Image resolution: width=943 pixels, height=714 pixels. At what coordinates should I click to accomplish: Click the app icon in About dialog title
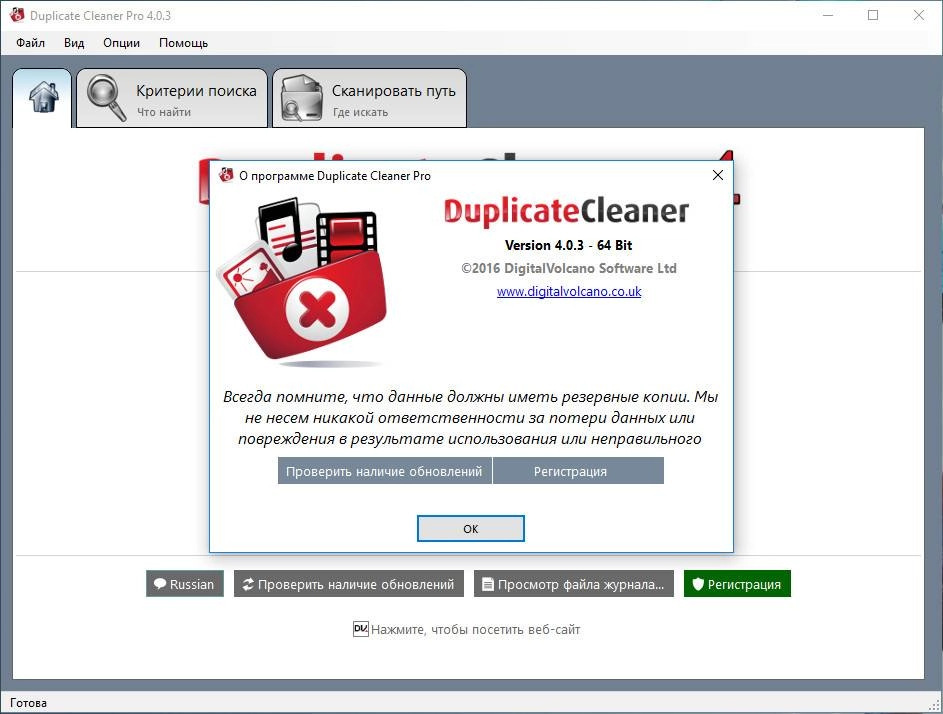[226, 175]
